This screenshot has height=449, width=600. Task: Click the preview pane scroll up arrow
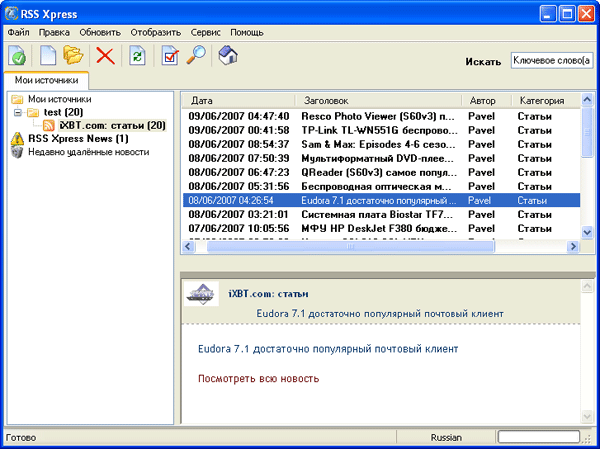click(587, 286)
